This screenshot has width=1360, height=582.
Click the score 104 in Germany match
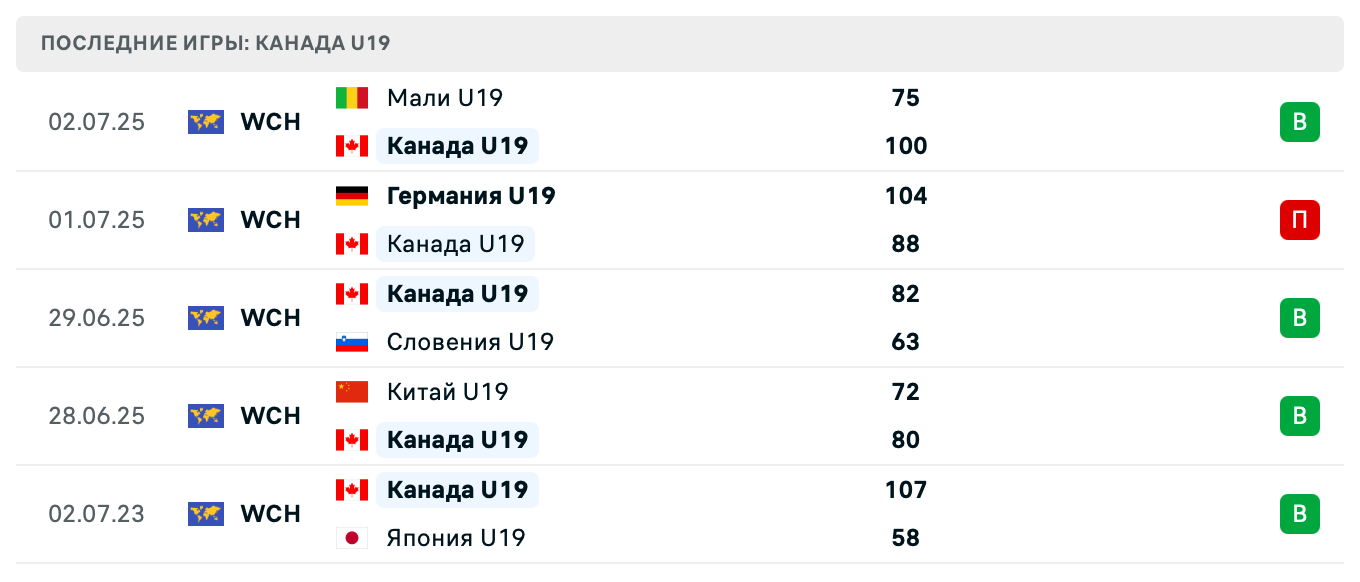905,196
